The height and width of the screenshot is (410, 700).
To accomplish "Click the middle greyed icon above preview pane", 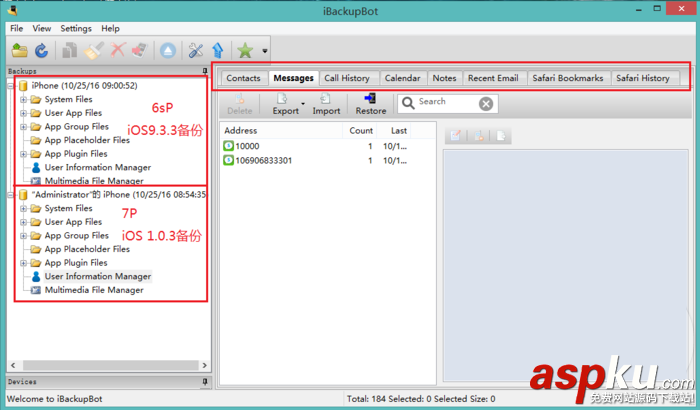I will (x=479, y=136).
